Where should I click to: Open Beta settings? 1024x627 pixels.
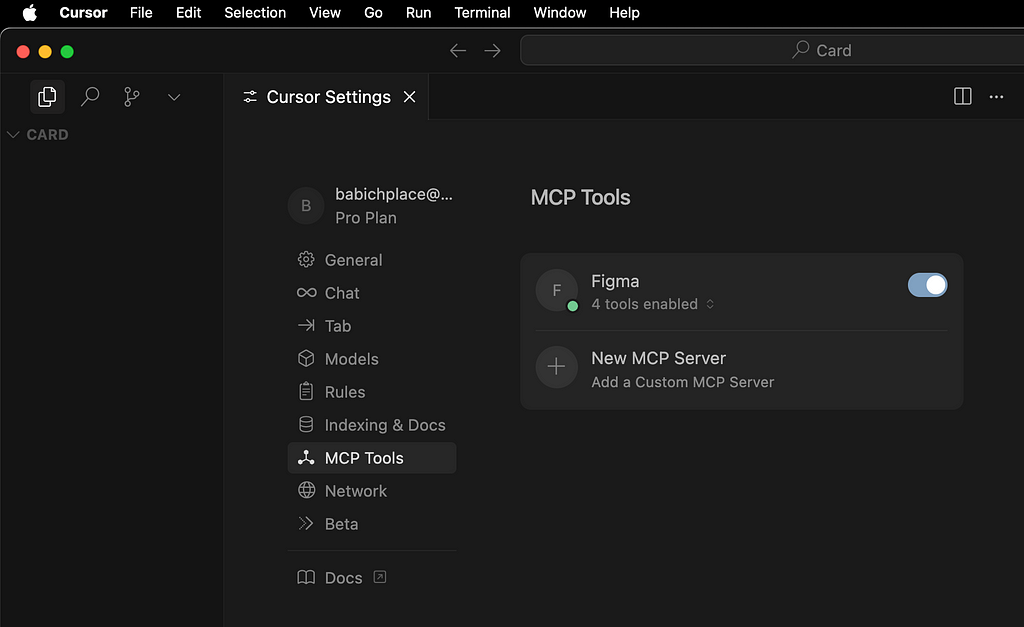[372, 524]
